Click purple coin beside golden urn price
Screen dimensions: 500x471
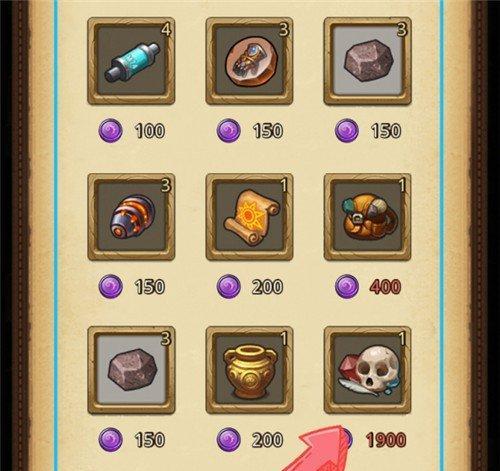tap(228, 439)
